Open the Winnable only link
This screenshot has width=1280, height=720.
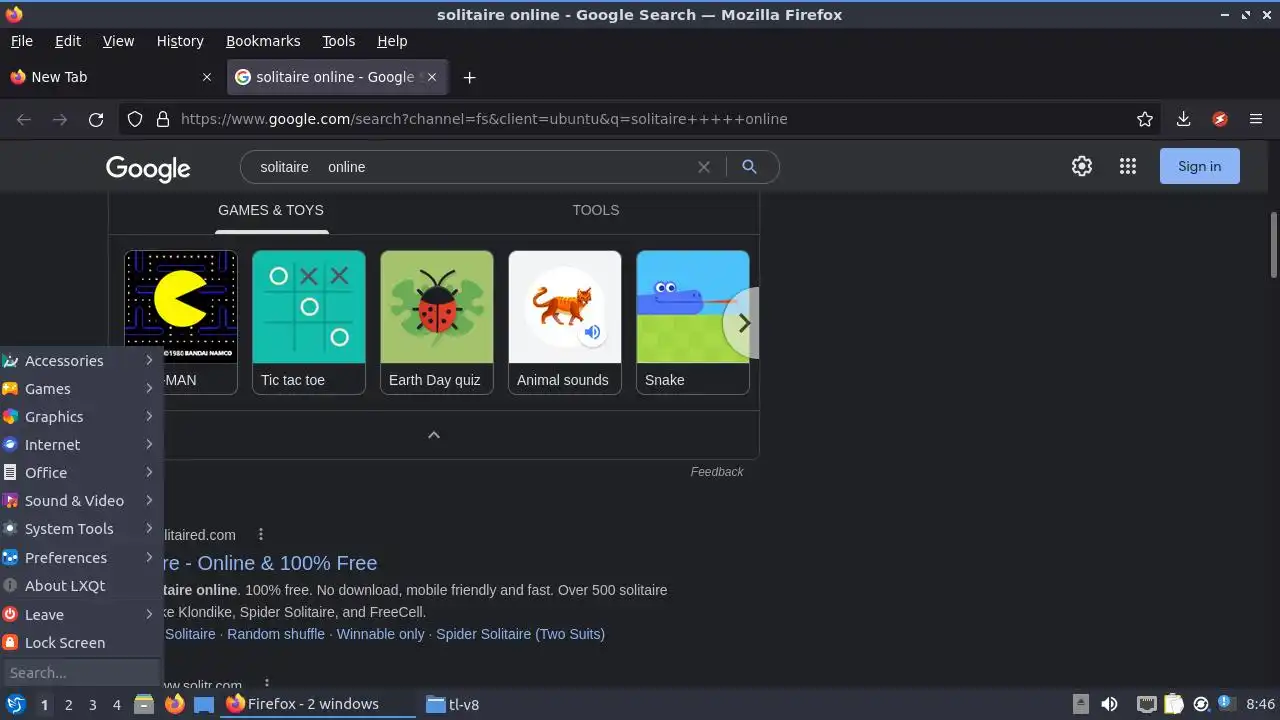click(x=381, y=634)
